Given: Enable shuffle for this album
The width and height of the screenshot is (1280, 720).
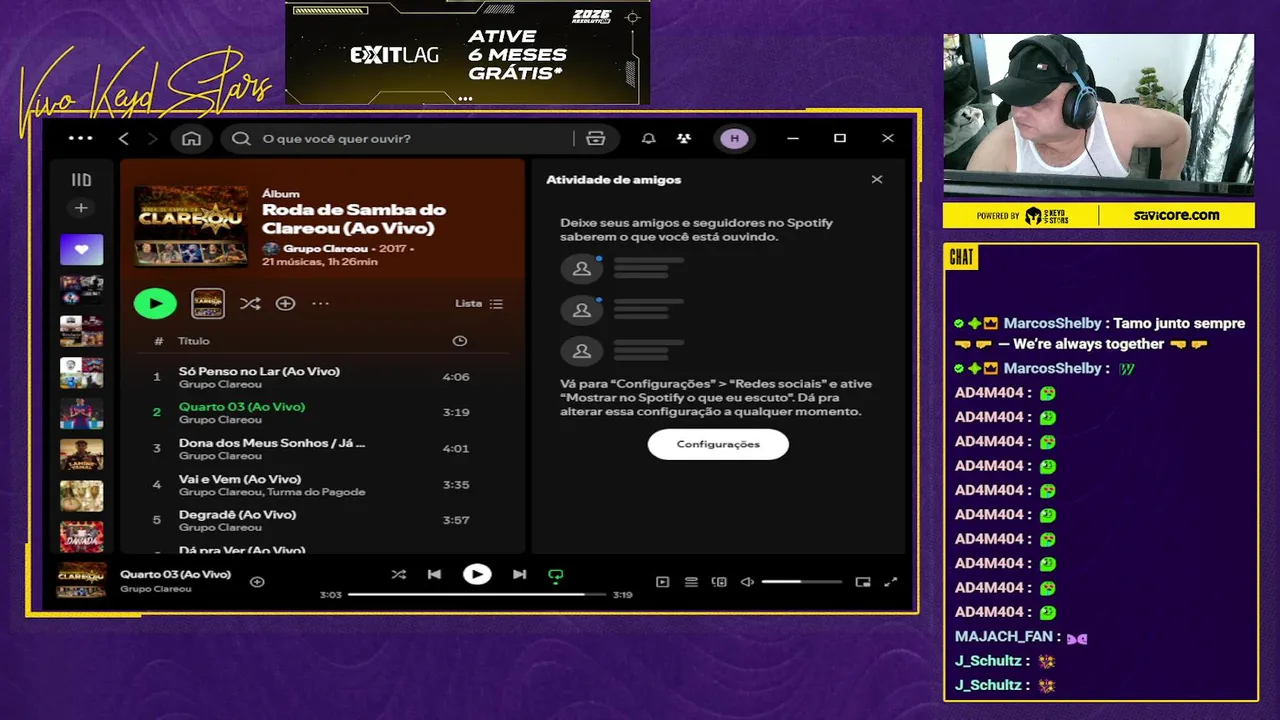Looking at the screenshot, I should [250, 303].
